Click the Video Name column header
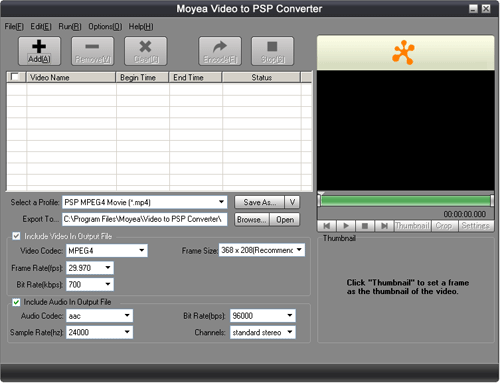The image size is (500, 383). 71,77
